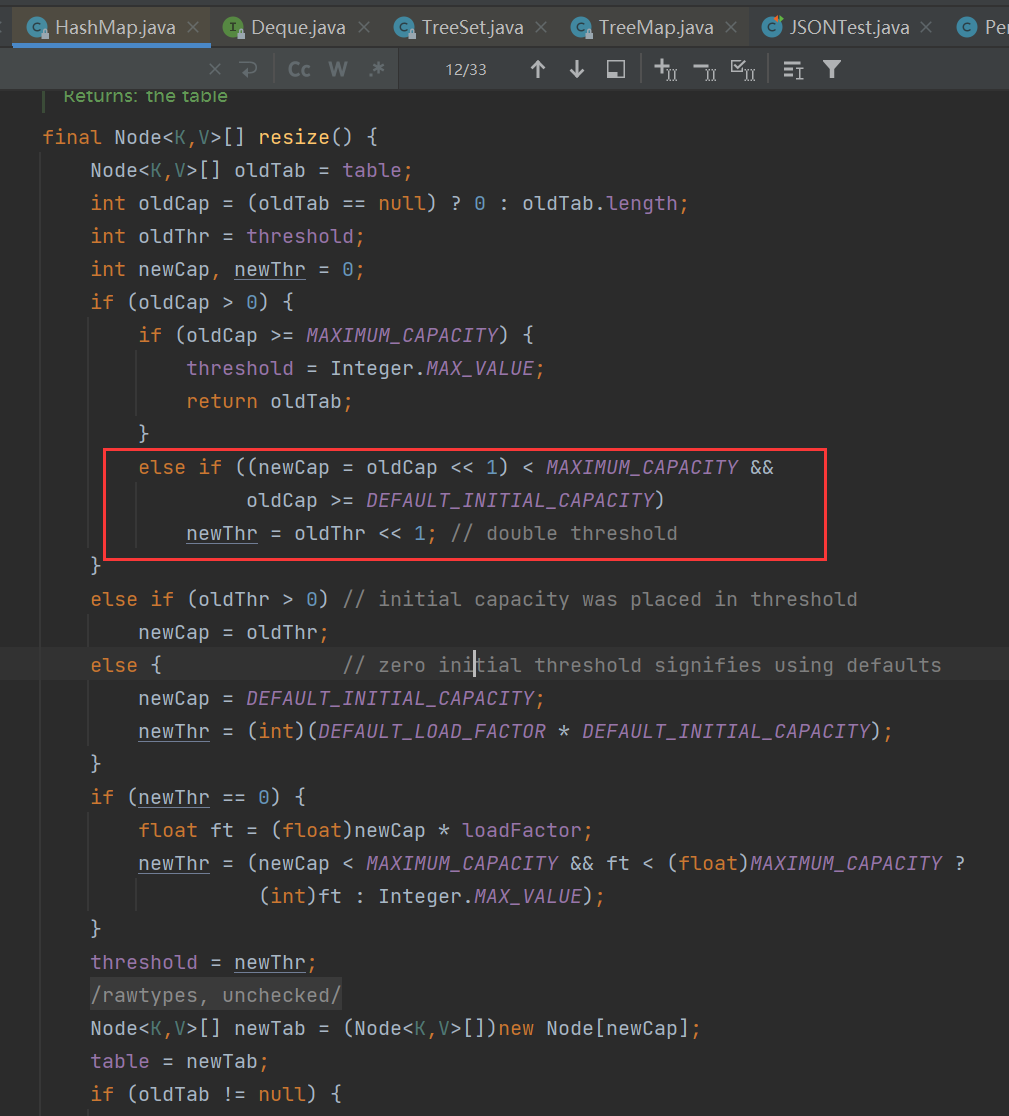Screen dimensions: 1009x1116
Task: Click 'if (newThr == 0)' condition line
Action: click(x=198, y=797)
